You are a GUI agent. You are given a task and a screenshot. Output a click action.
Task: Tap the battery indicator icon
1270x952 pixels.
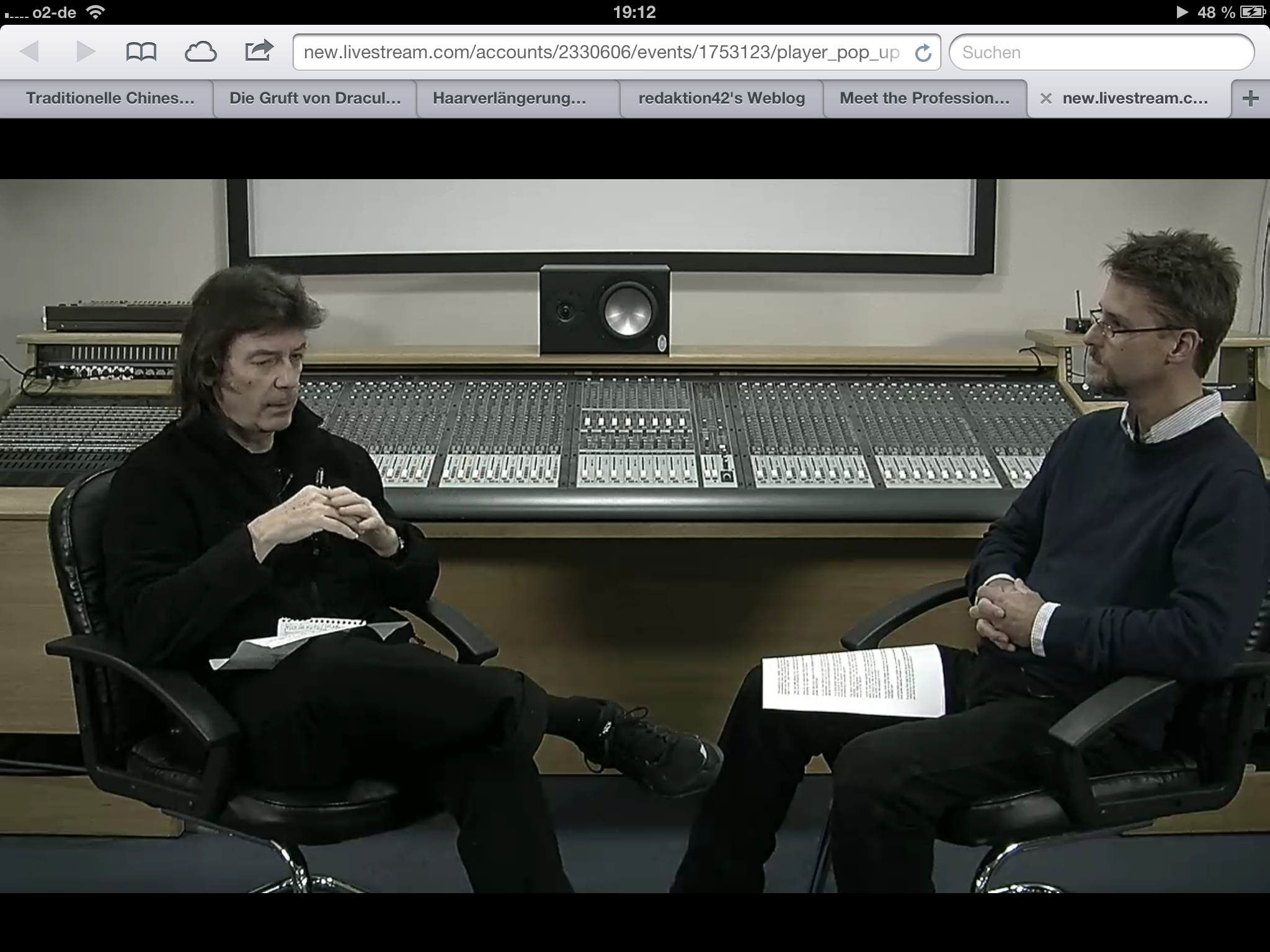(1251, 12)
